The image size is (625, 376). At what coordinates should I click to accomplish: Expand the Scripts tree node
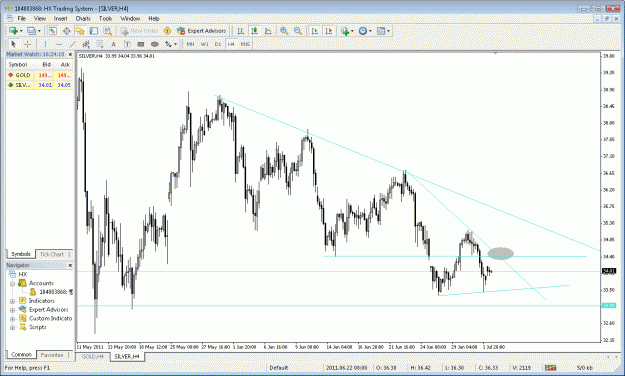12,327
